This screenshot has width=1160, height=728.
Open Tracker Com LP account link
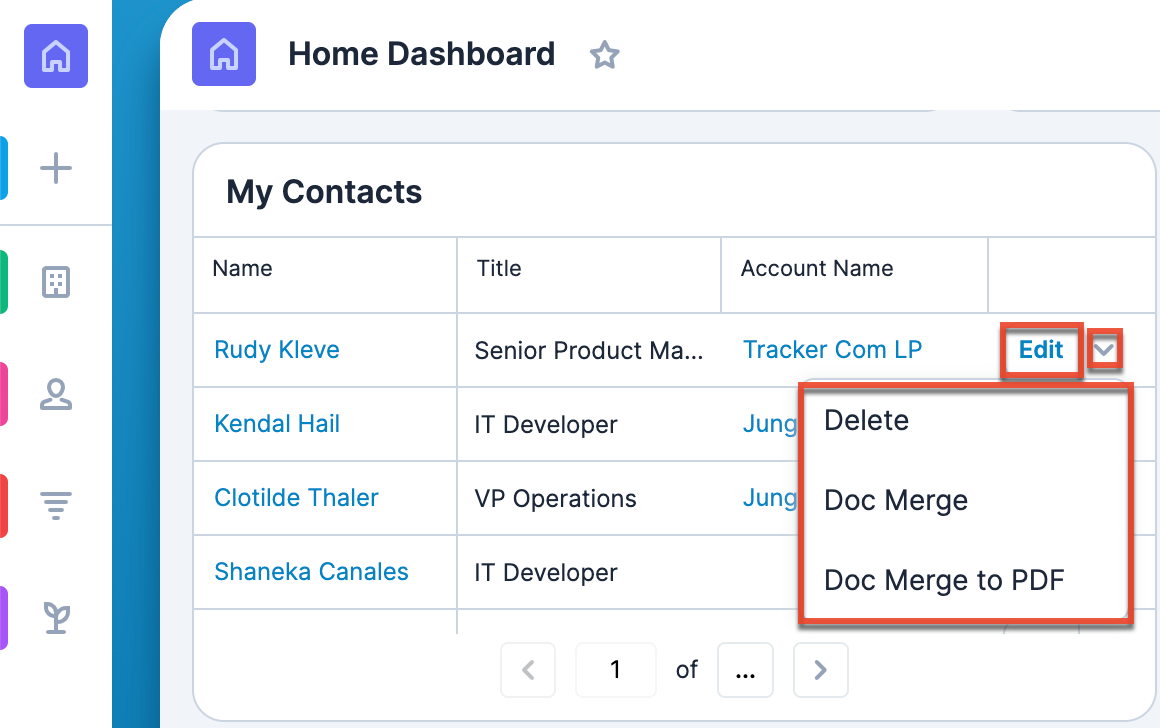pos(832,350)
